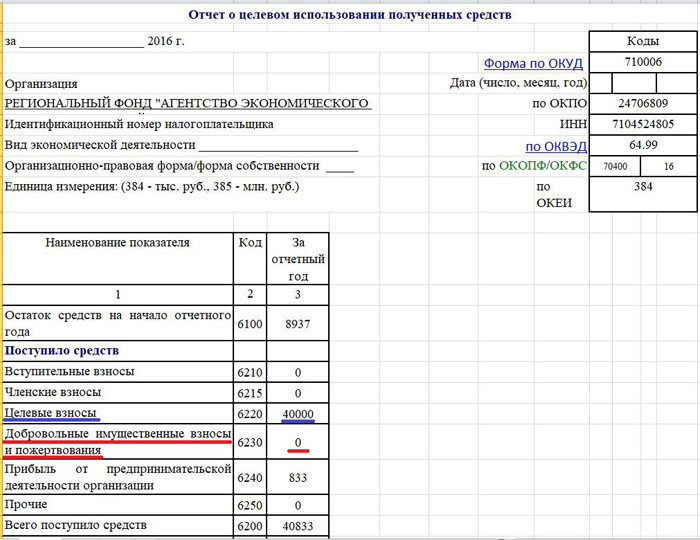
Task: Click the organization name "РЕГИОНАЛЬНЫЙ ФОНД" cell
Action: pos(188,104)
